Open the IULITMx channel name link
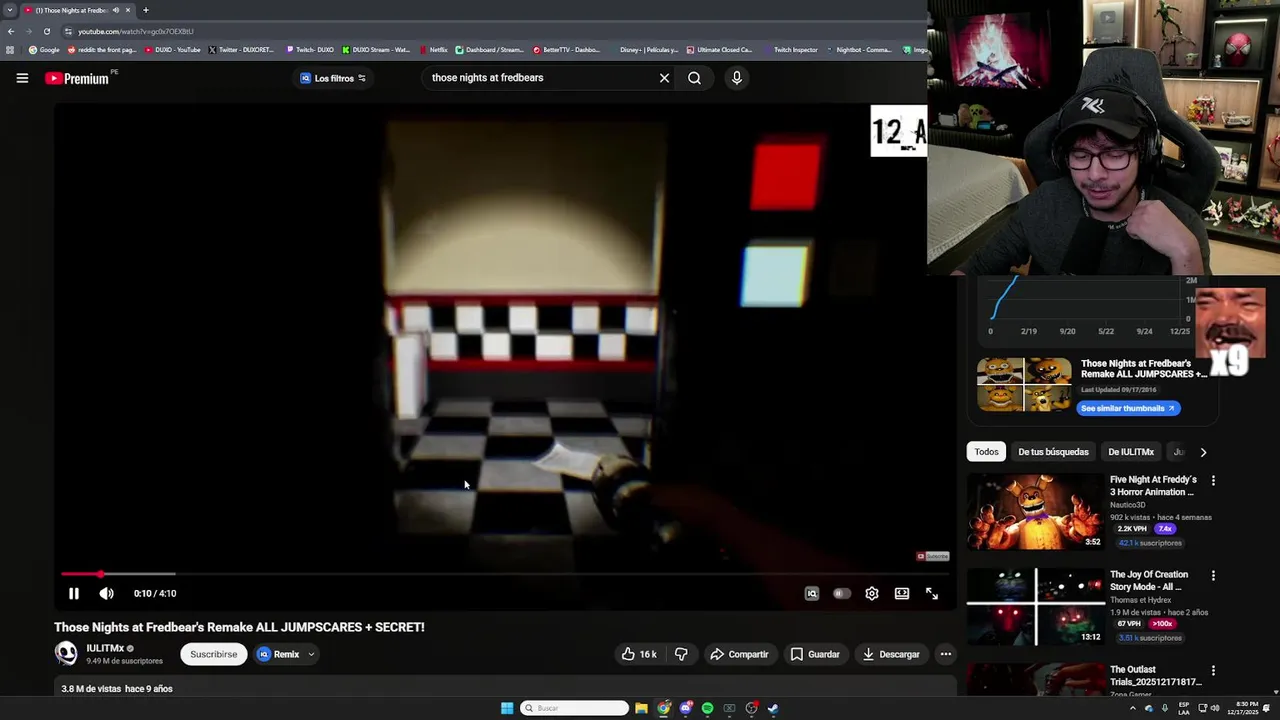 pos(105,648)
